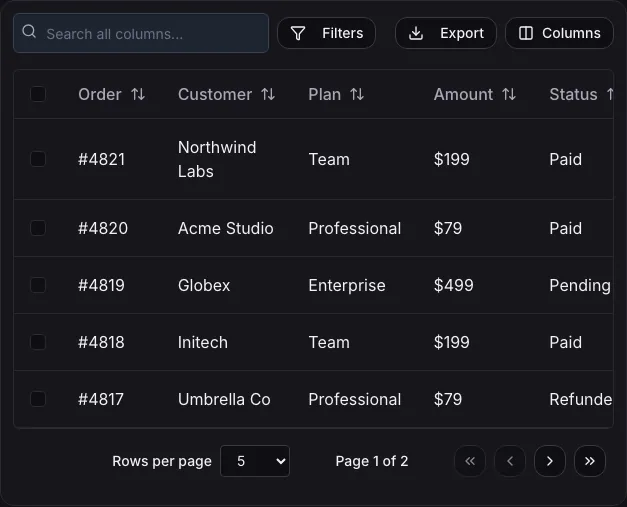
Task: Open the Filters button
Action: click(x=326, y=33)
